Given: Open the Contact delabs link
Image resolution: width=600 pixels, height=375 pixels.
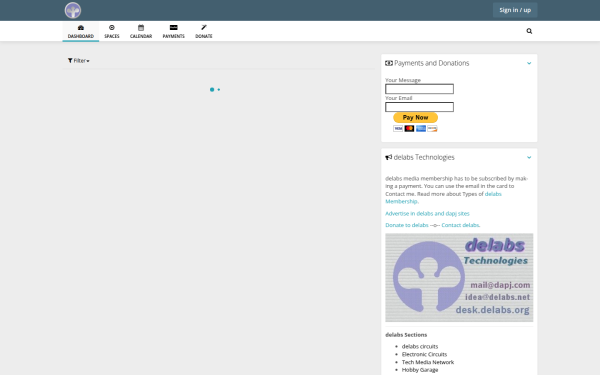Looking at the screenshot, I should (461, 225).
